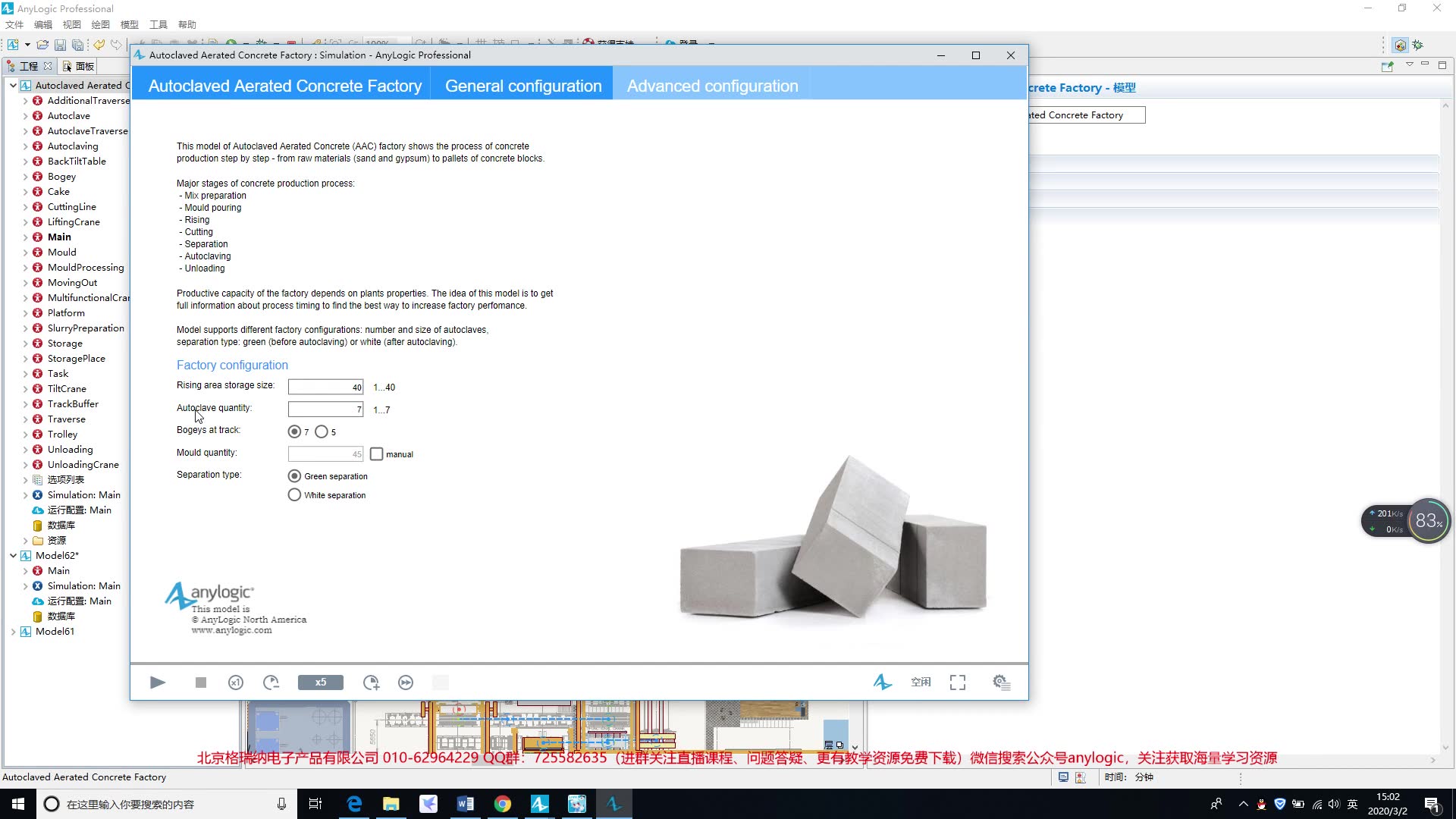
Task: Select 7 bogeys at track
Action: 294,431
